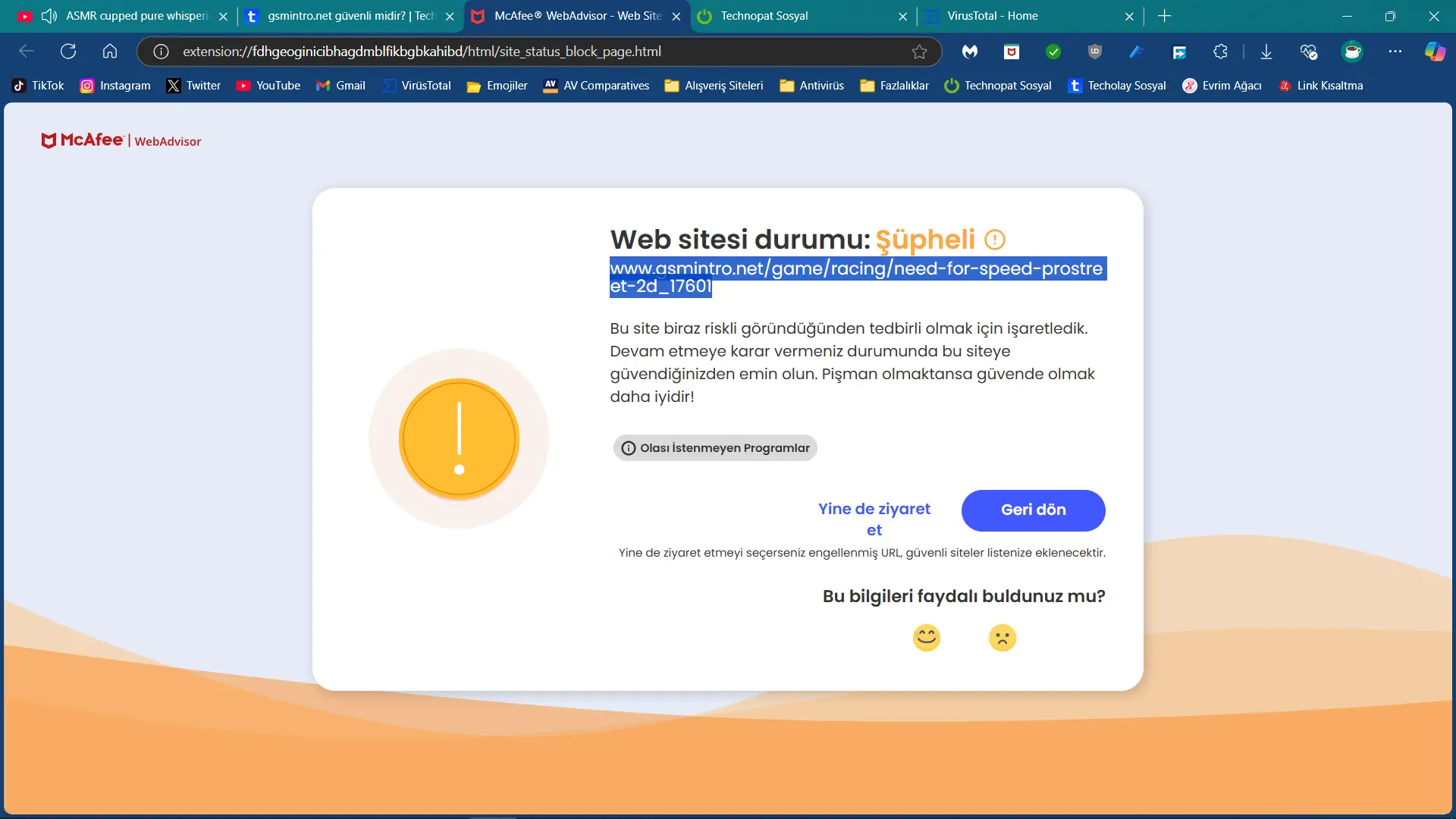Image resolution: width=1456 pixels, height=819 pixels.
Task: Open Techolay Sosyal bookmark
Action: (1117, 86)
